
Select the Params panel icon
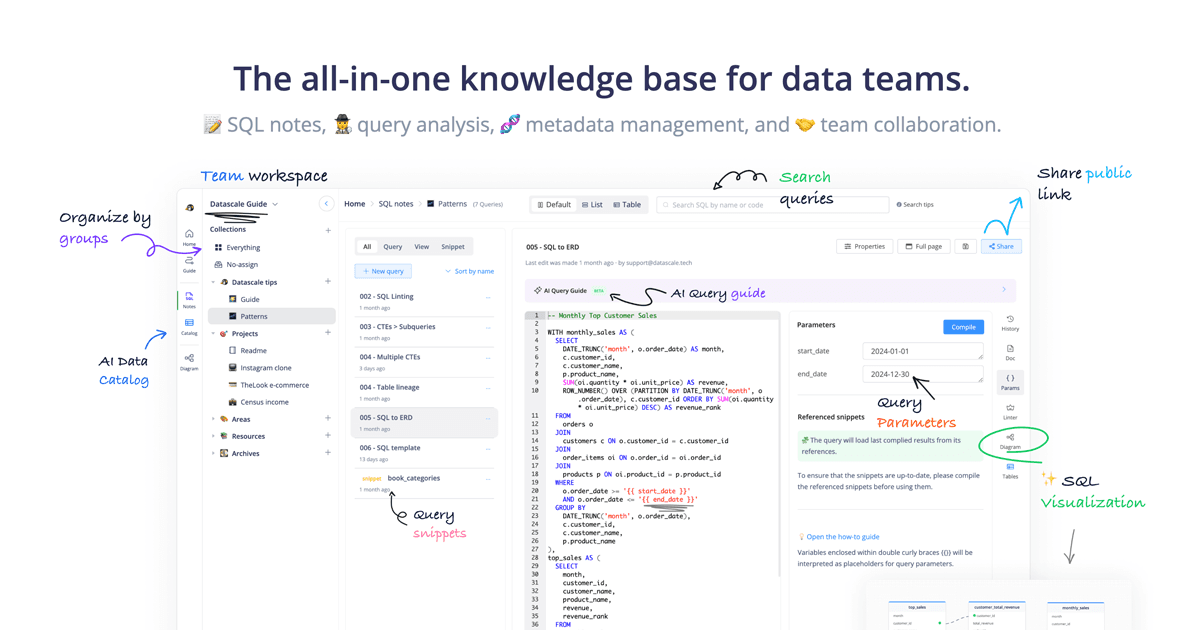coord(1010,378)
